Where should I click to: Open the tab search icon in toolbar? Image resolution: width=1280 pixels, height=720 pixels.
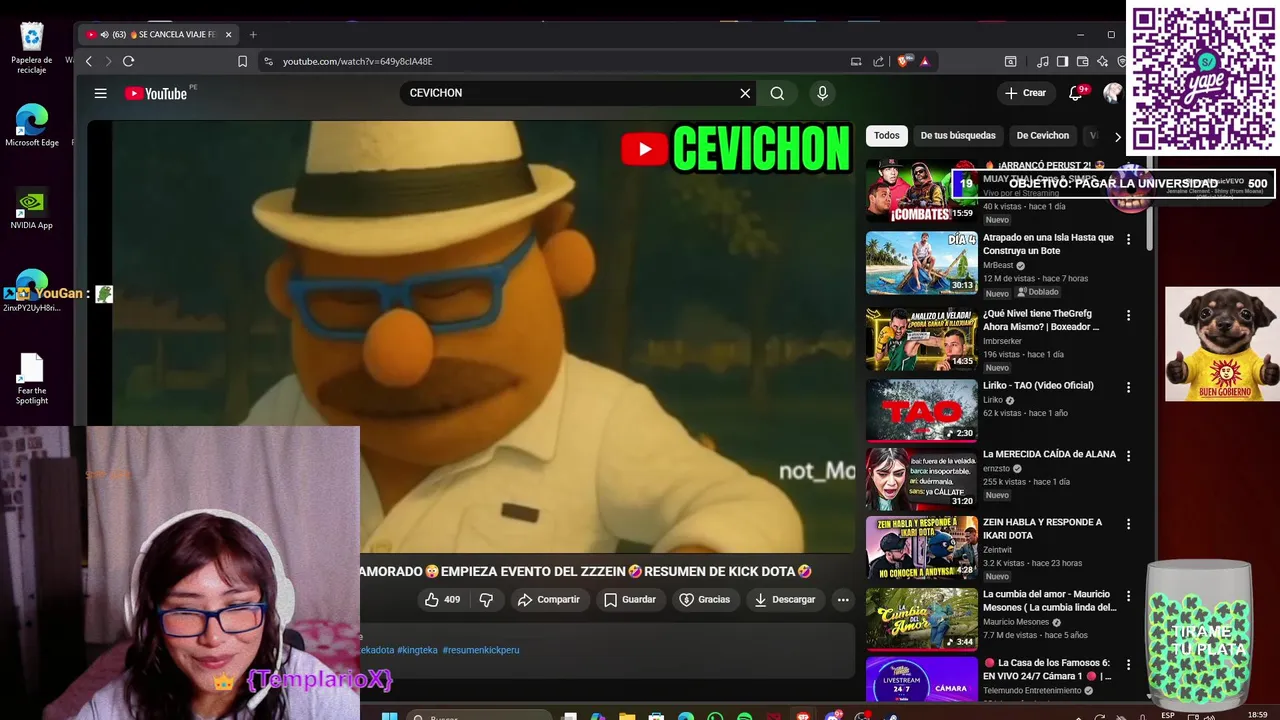point(1011,61)
